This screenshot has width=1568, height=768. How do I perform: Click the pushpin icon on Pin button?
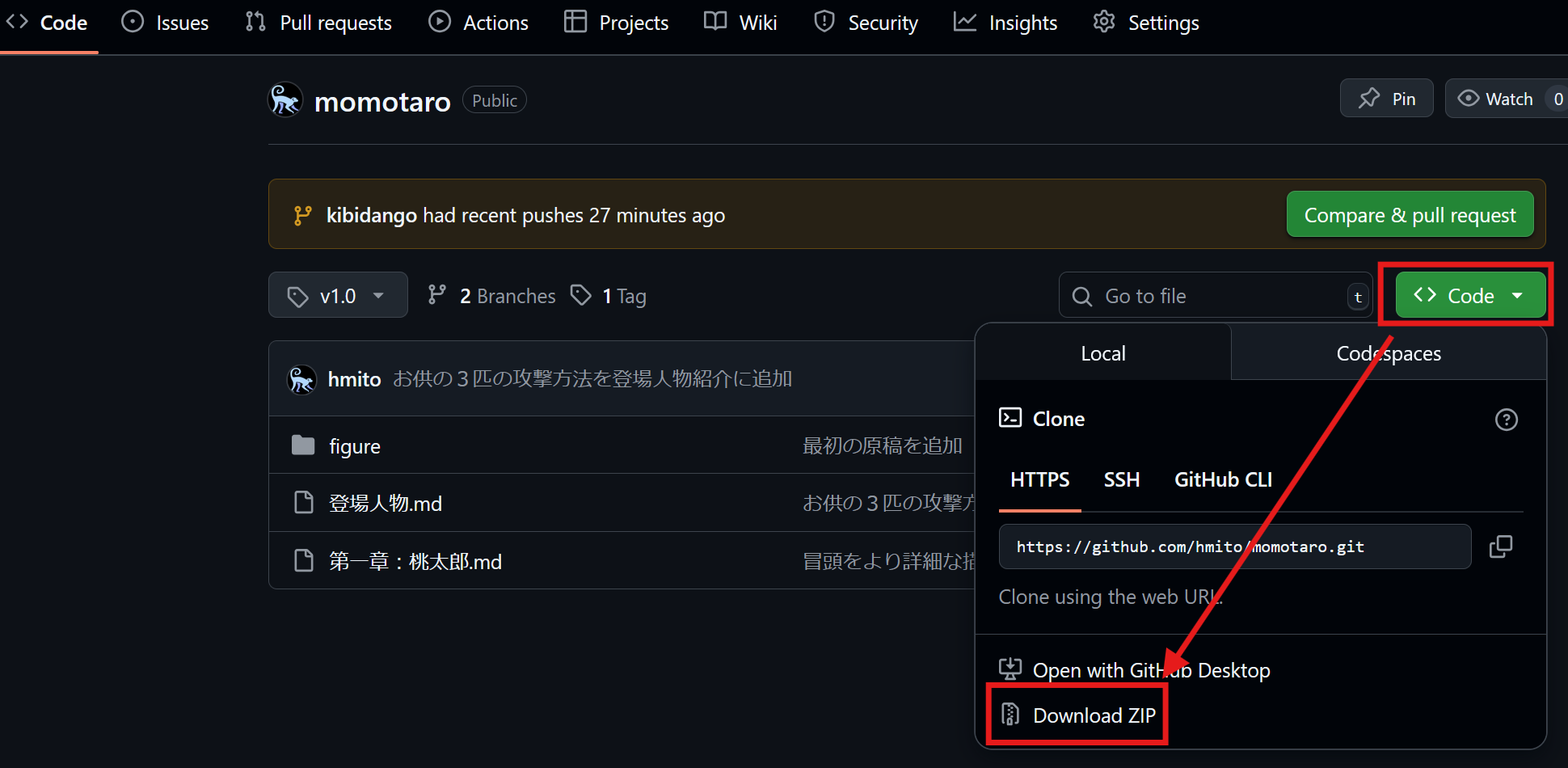tap(1369, 99)
